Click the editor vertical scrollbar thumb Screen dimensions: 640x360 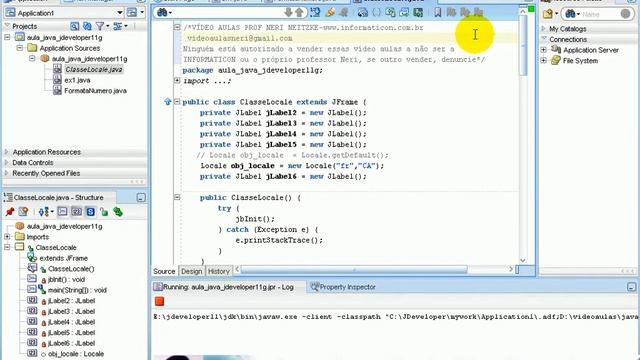click(523, 45)
